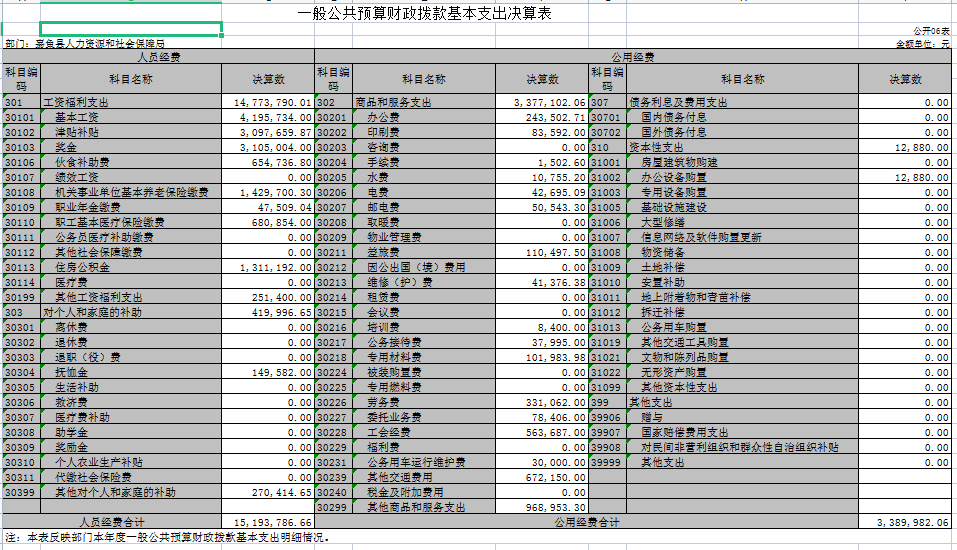Click value 14,773,790.01
The height and width of the screenshot is (550, 957).
(x=268, y=102)
